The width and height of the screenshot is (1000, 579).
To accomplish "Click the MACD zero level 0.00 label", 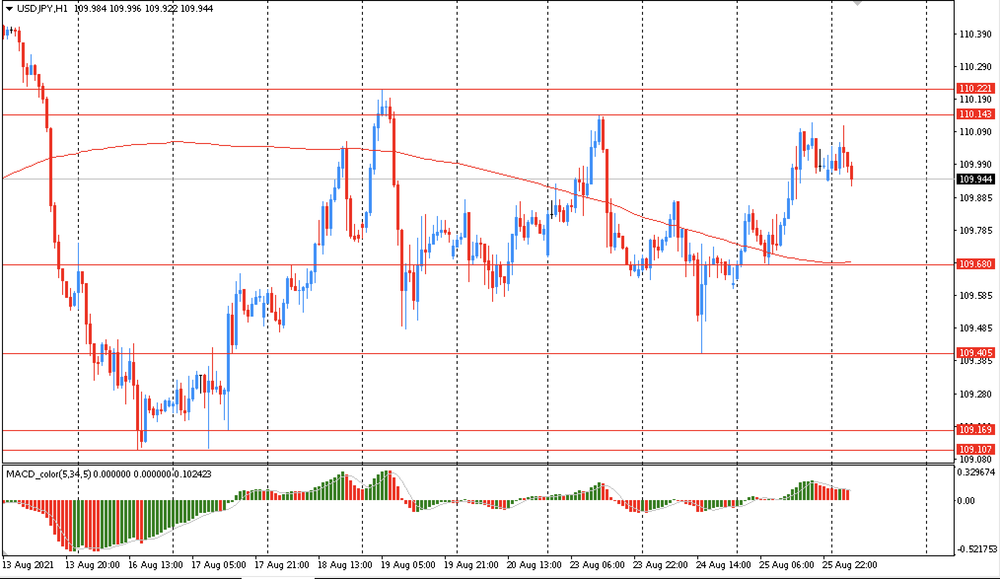I will [x=966, y=501].
